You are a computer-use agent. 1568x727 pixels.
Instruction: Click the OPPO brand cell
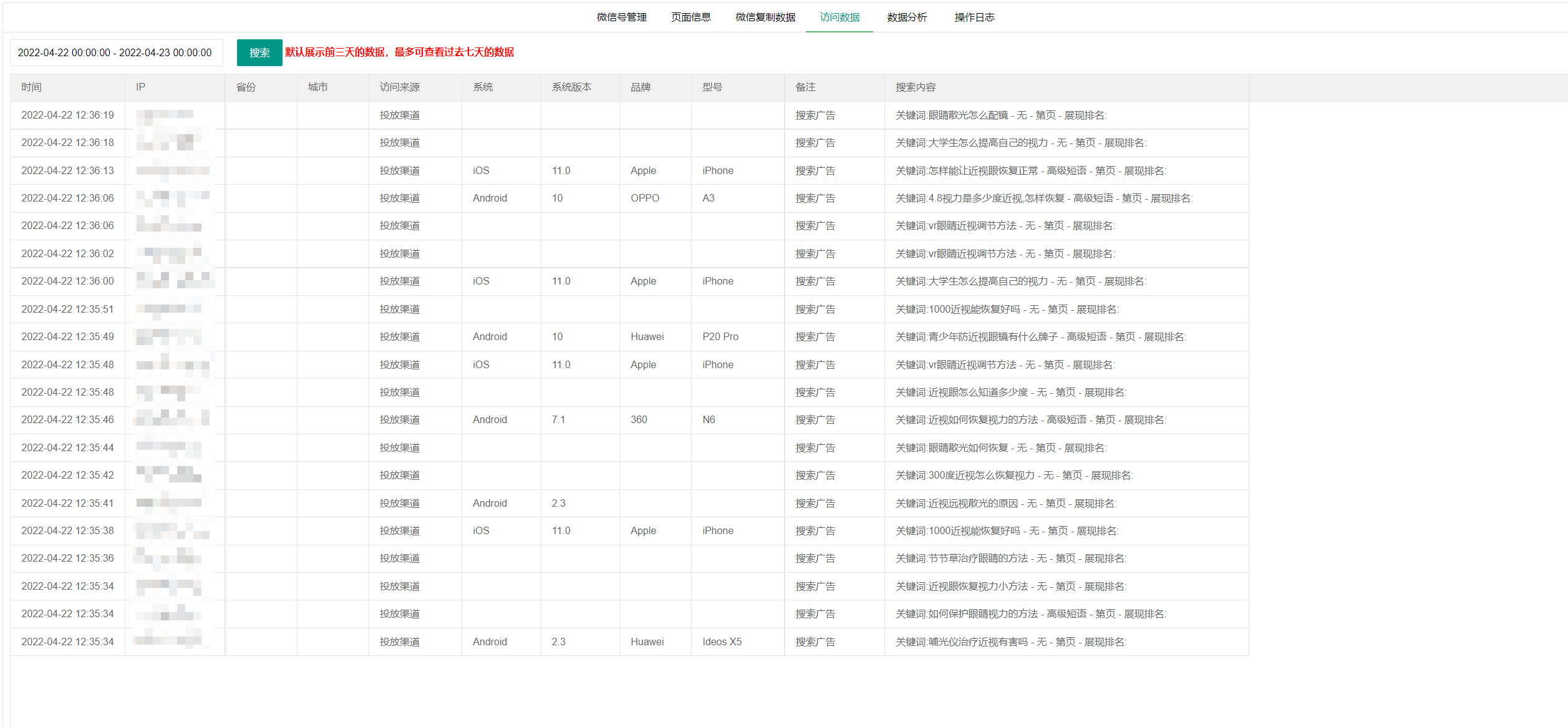tap(644, 198)
